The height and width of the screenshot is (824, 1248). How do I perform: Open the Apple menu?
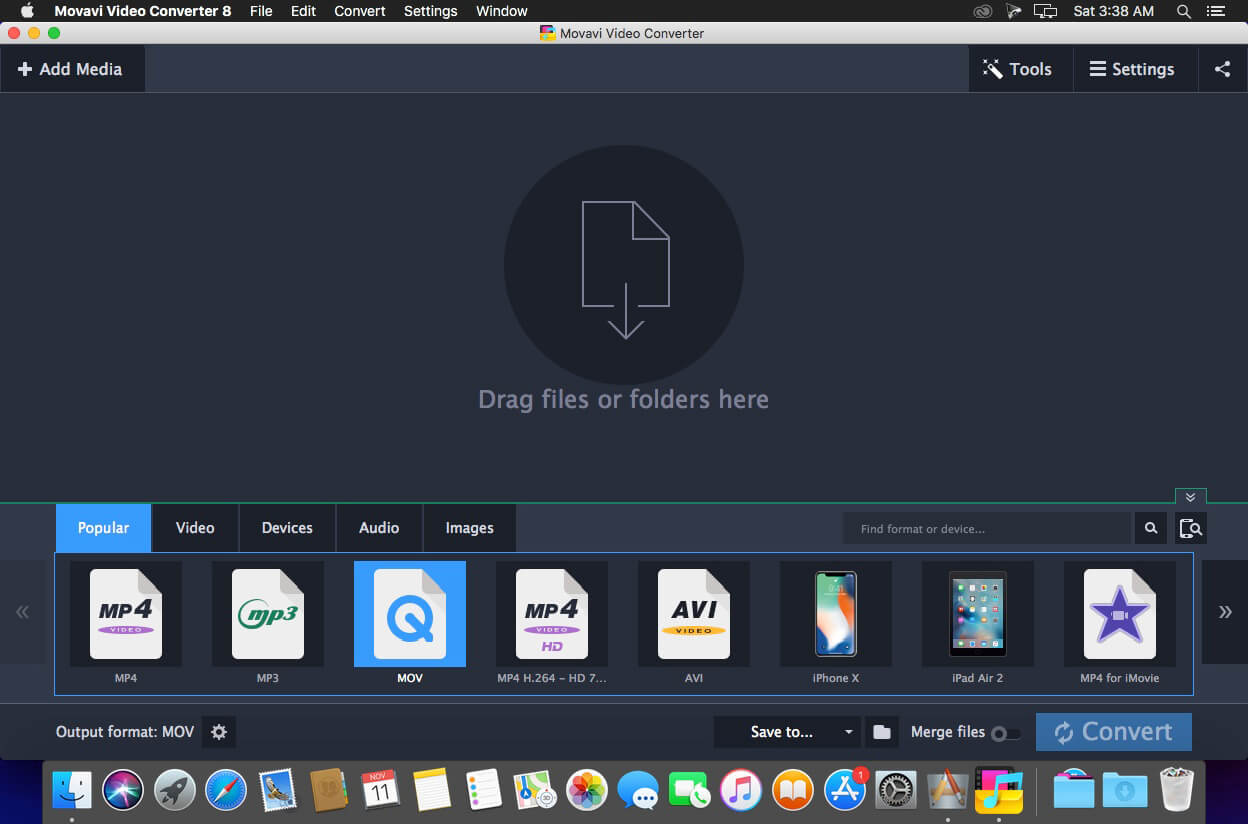(27, 11)
